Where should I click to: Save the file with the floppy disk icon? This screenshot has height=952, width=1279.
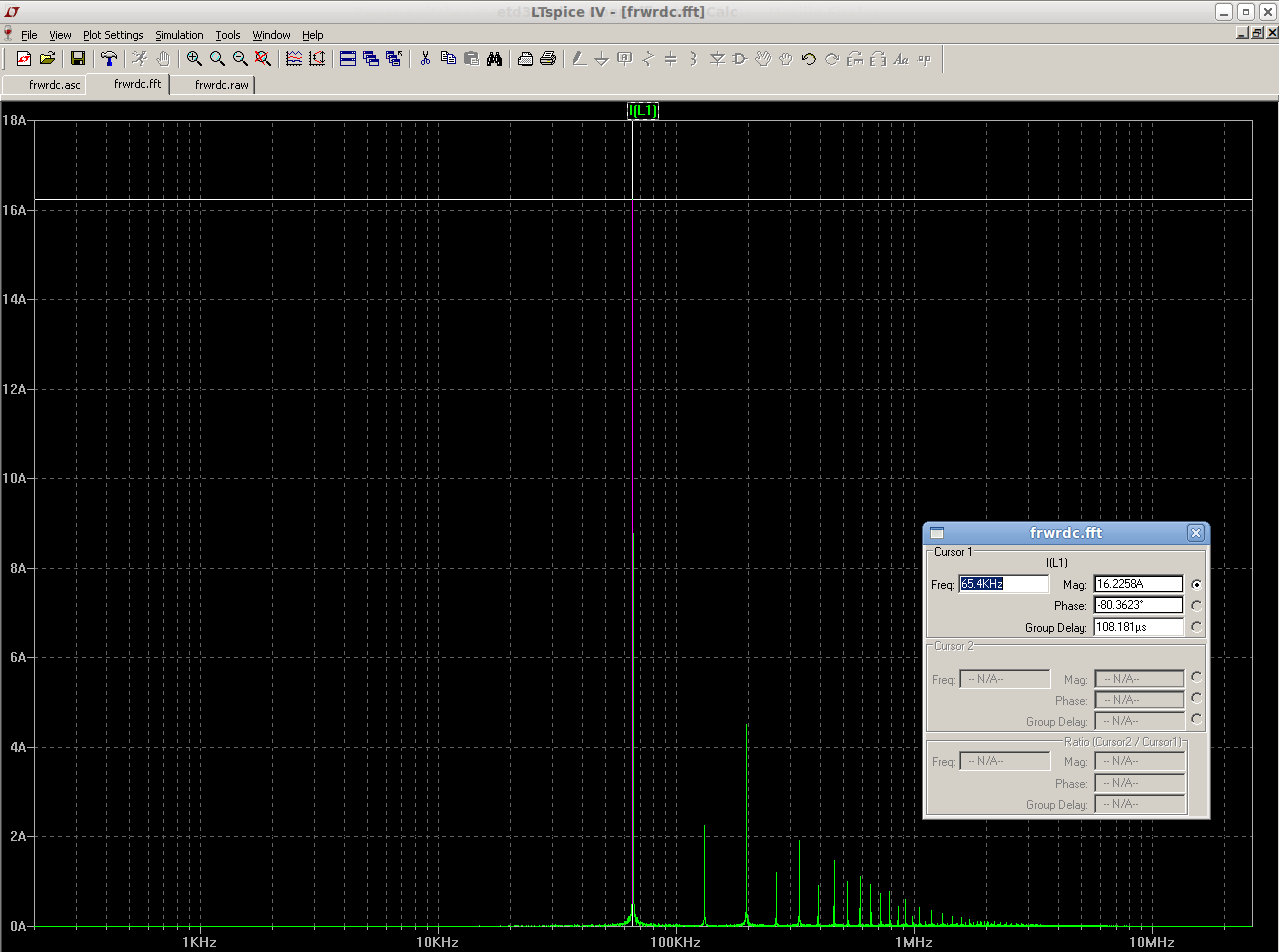77,59
